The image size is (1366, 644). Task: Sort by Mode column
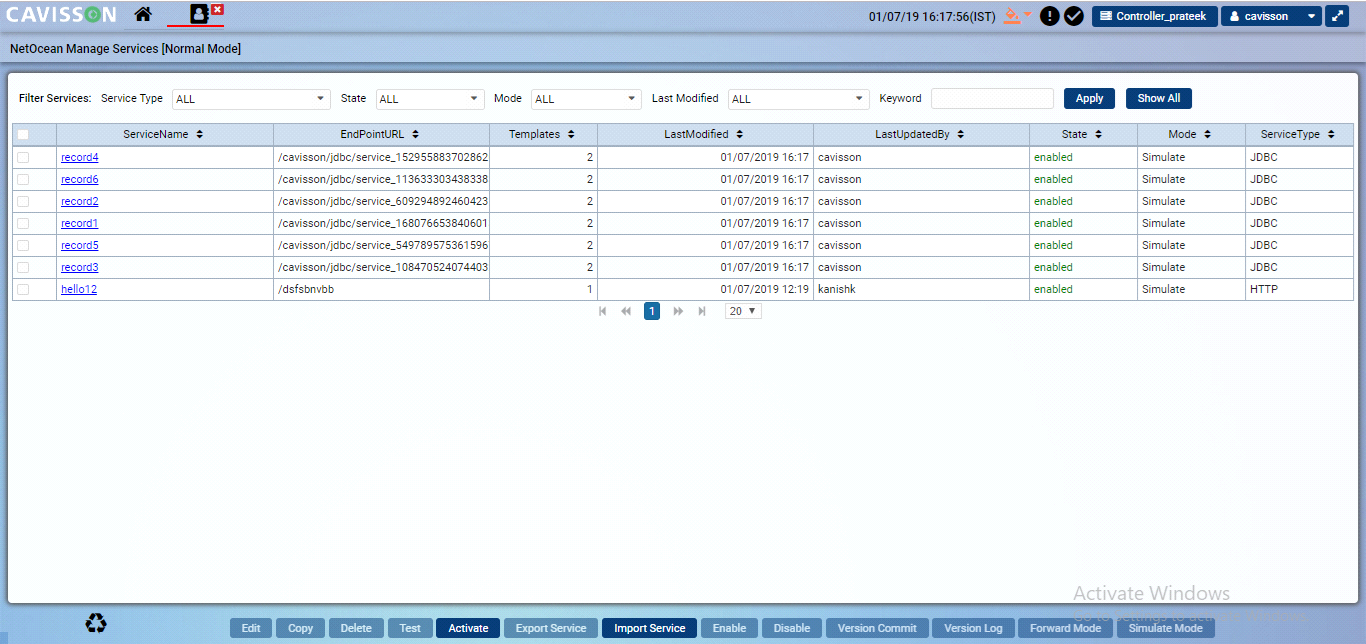(1207, 135)
